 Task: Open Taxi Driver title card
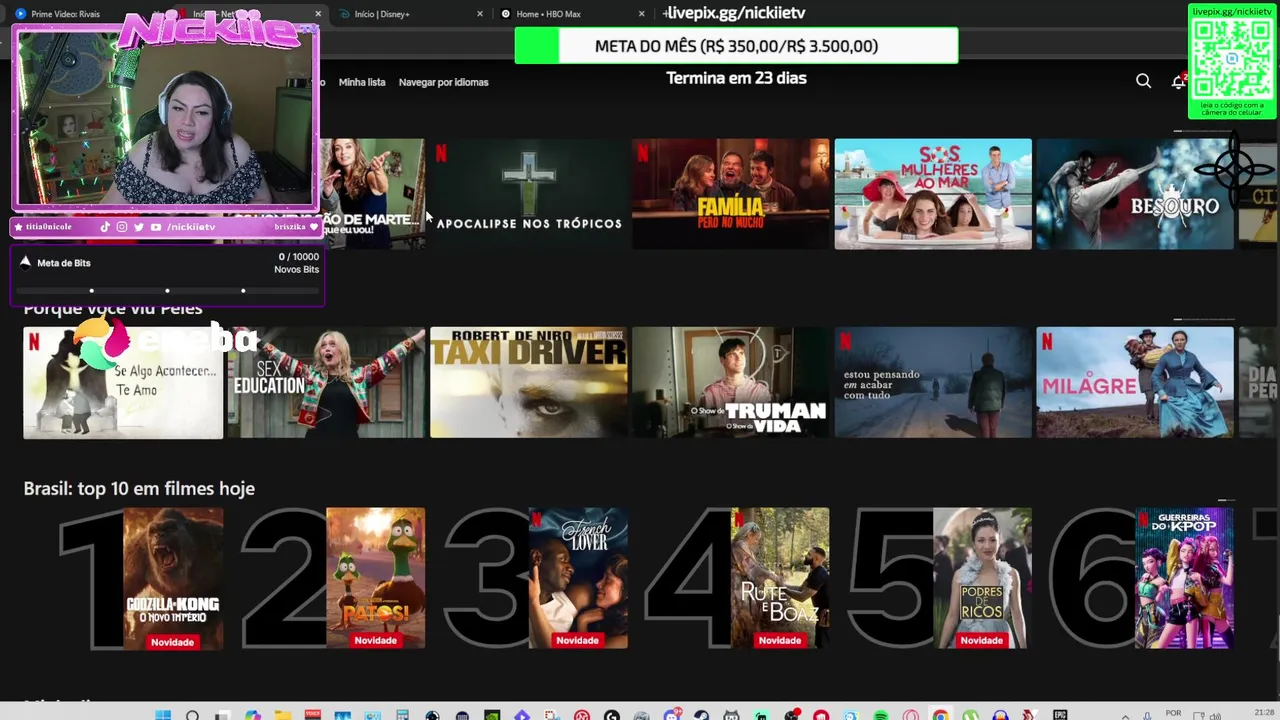pos(528,383)
